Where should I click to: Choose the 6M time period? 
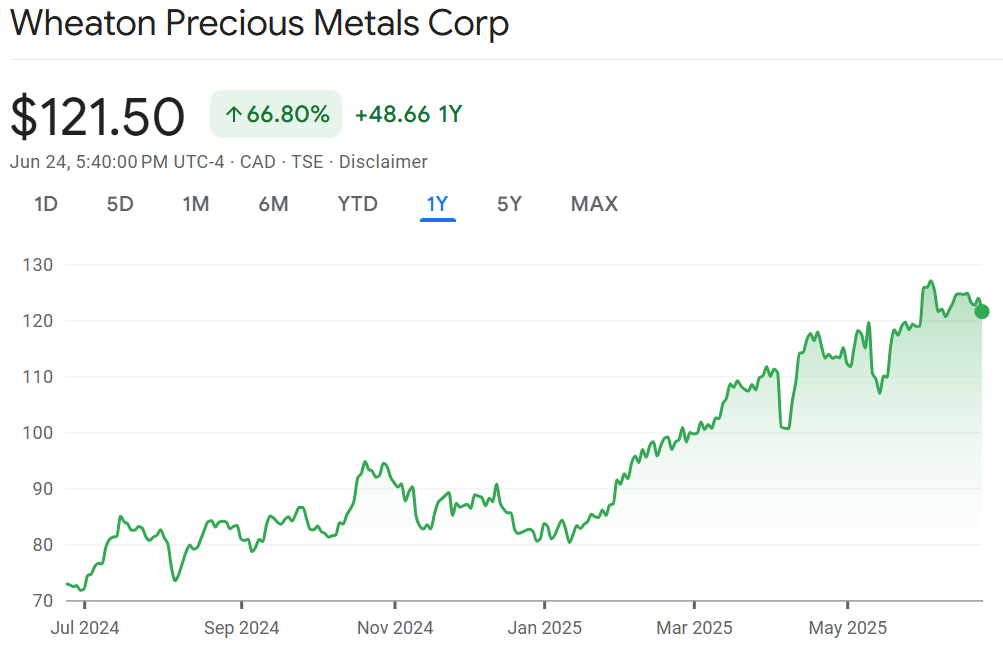[273, 204]
